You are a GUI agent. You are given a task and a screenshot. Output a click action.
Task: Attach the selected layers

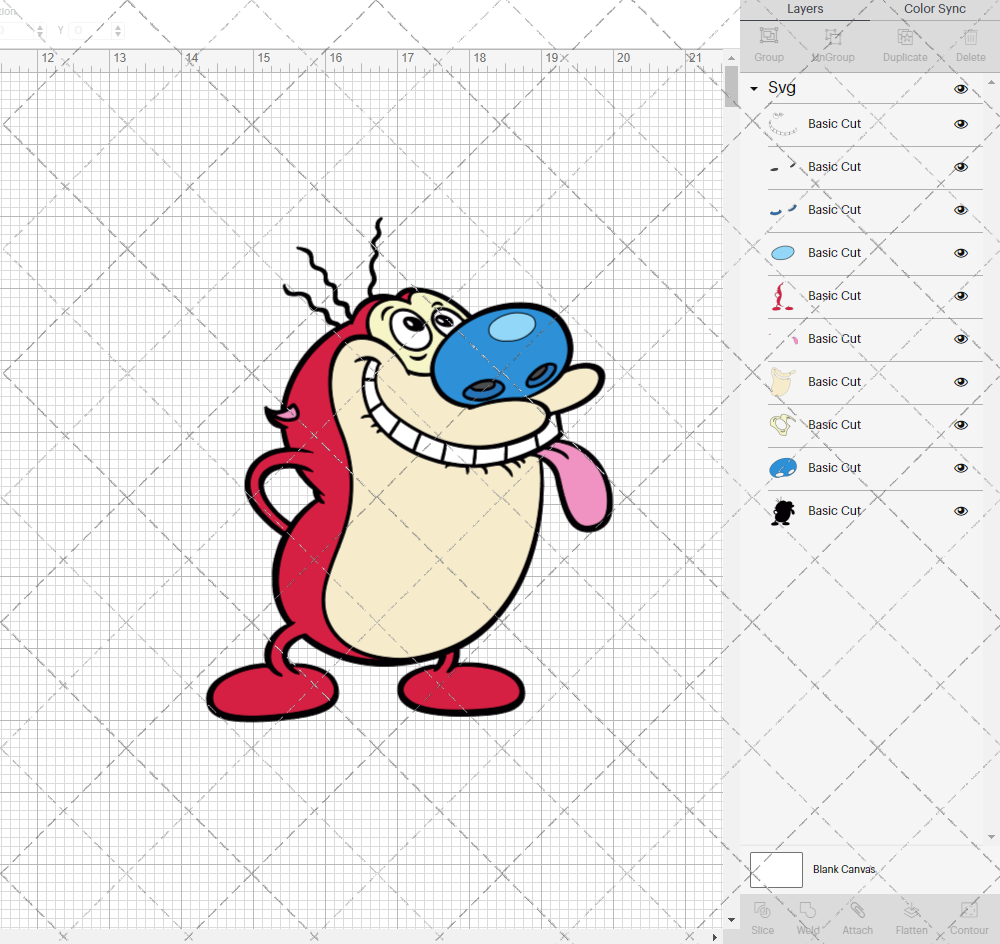click(857, 917)
